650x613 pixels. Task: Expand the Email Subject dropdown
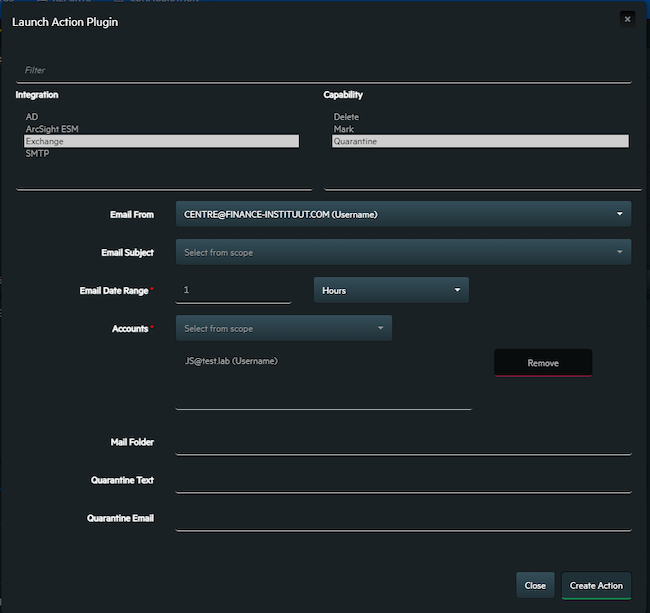pos(403,252)
